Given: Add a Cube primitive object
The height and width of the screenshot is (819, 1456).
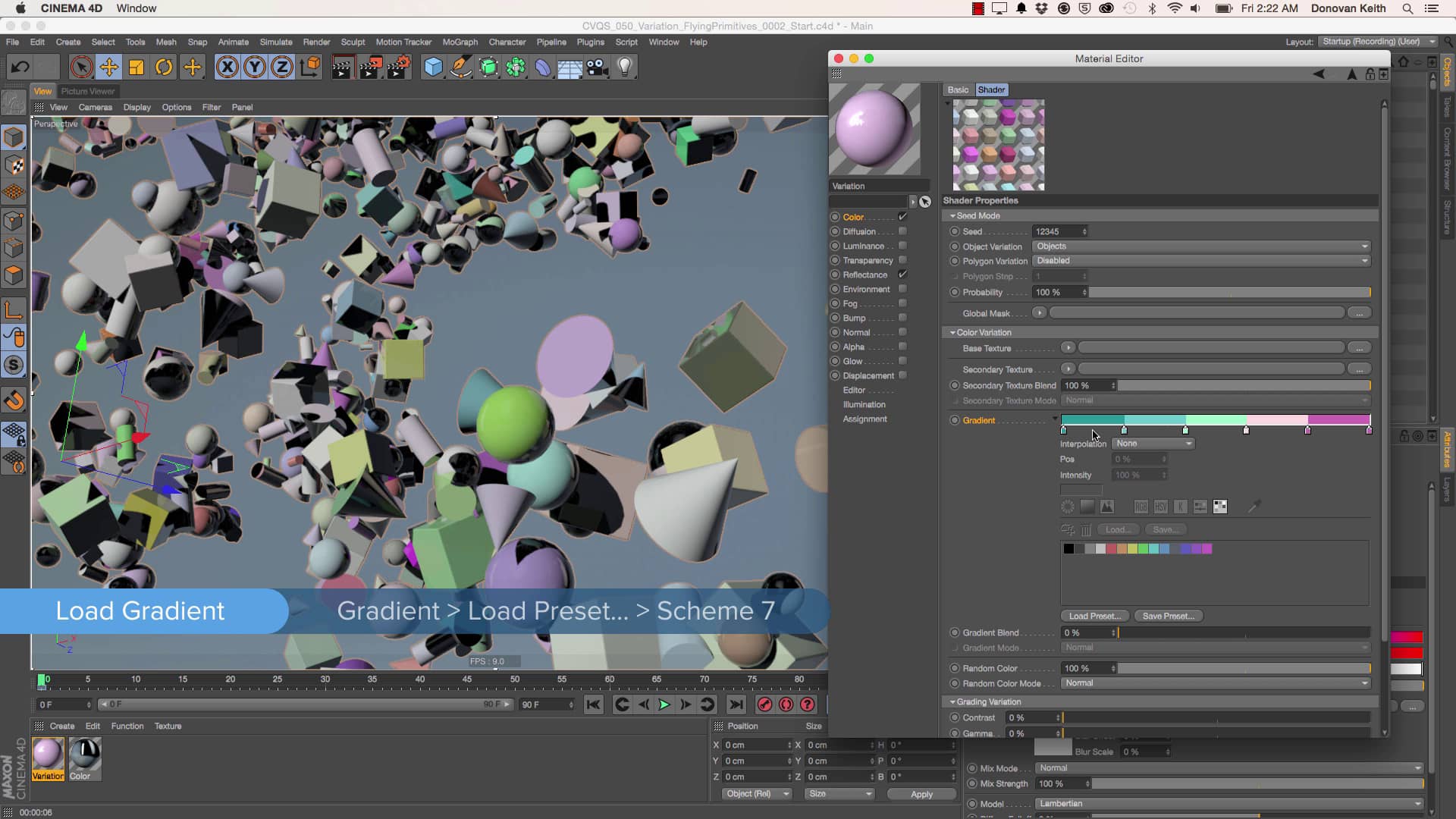Looking at the screenshot, I should click(433, 67).
